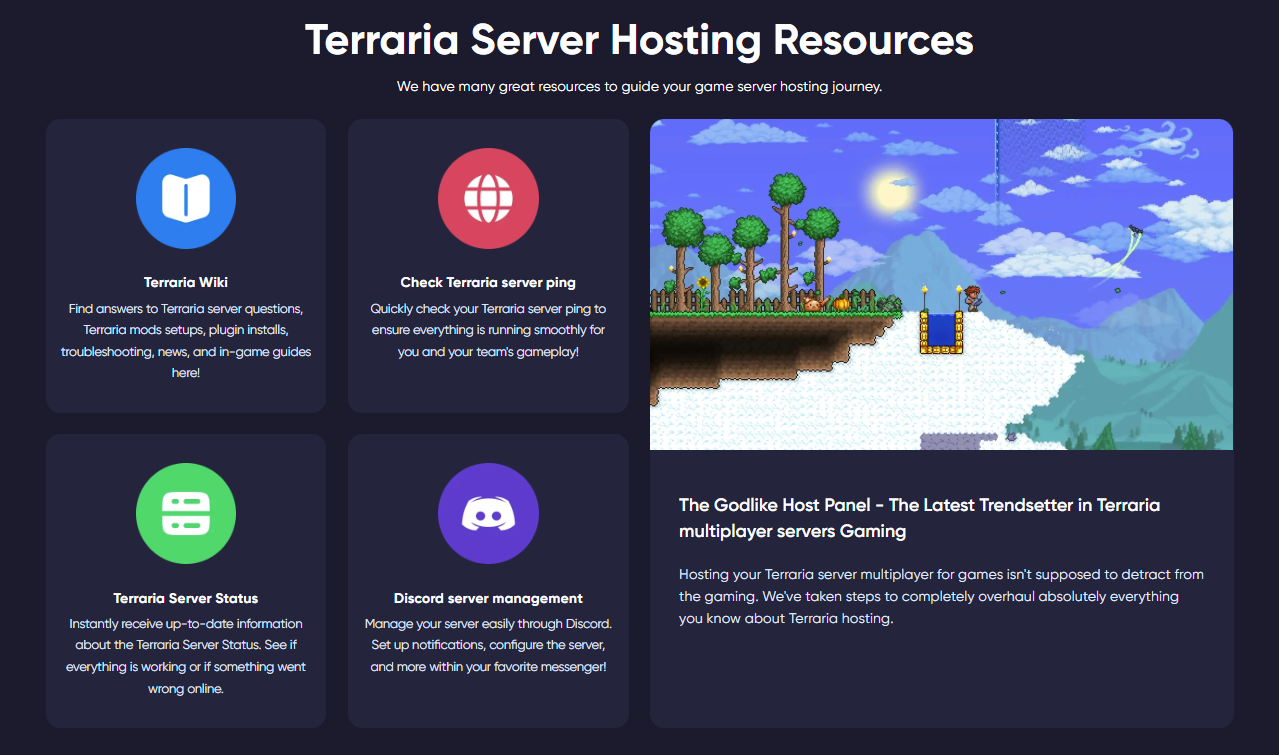Click the Terraria Wiki description text

186,340
